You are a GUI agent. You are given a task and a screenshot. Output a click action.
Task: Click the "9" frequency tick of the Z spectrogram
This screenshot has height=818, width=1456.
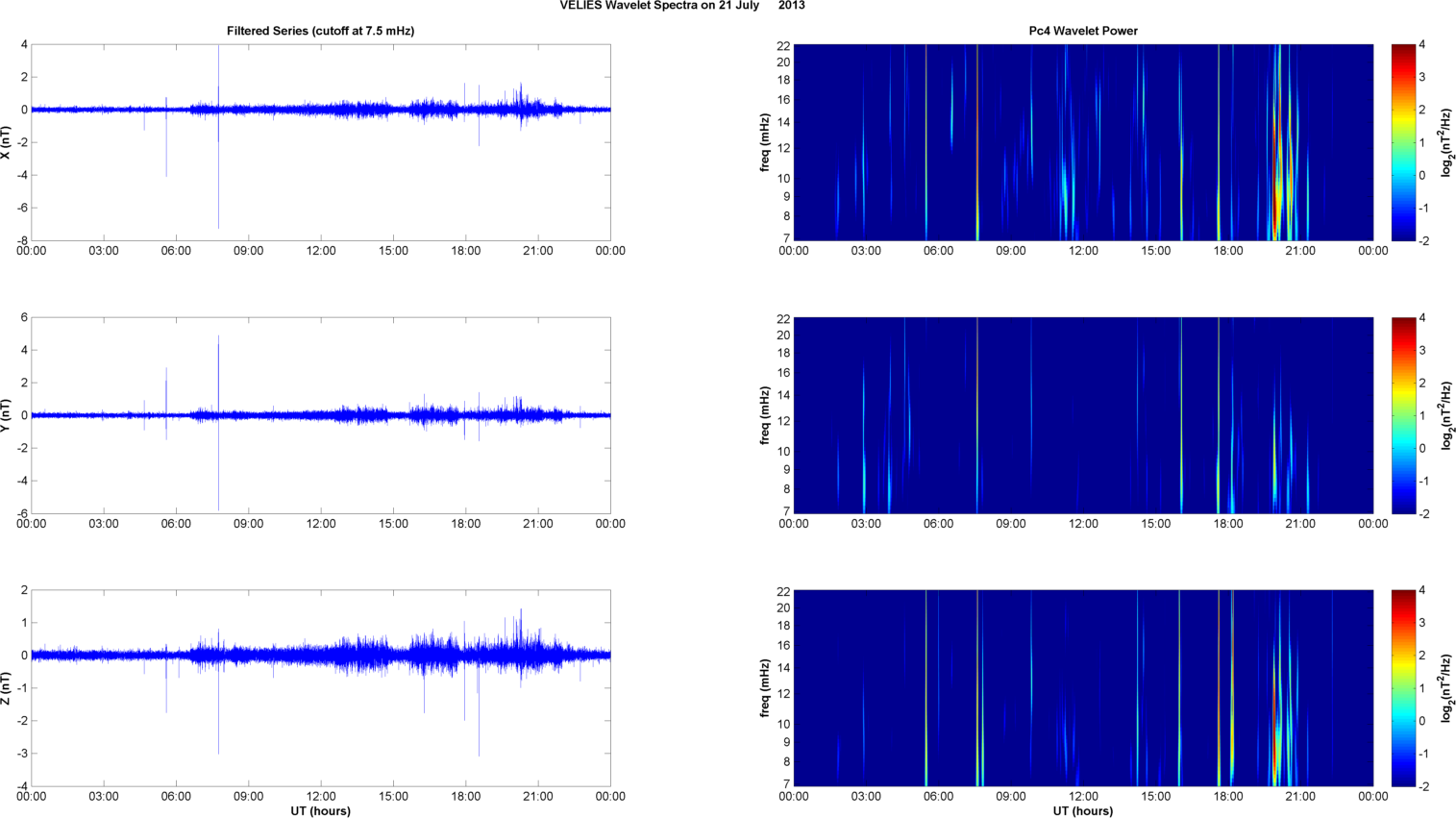[x=786, y=742]
